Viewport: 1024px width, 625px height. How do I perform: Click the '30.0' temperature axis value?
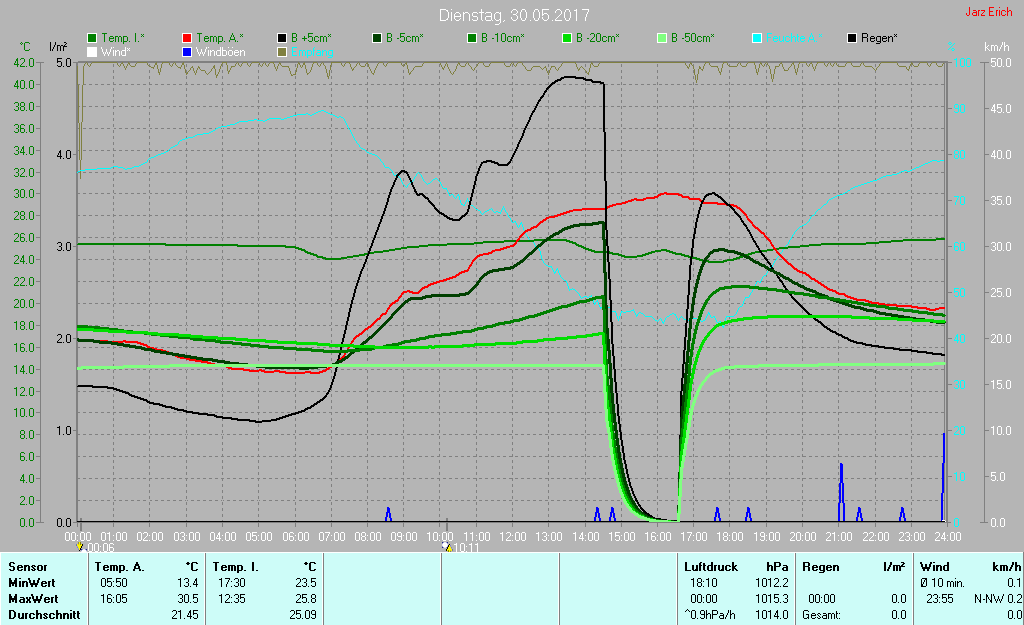pos(24,194)
